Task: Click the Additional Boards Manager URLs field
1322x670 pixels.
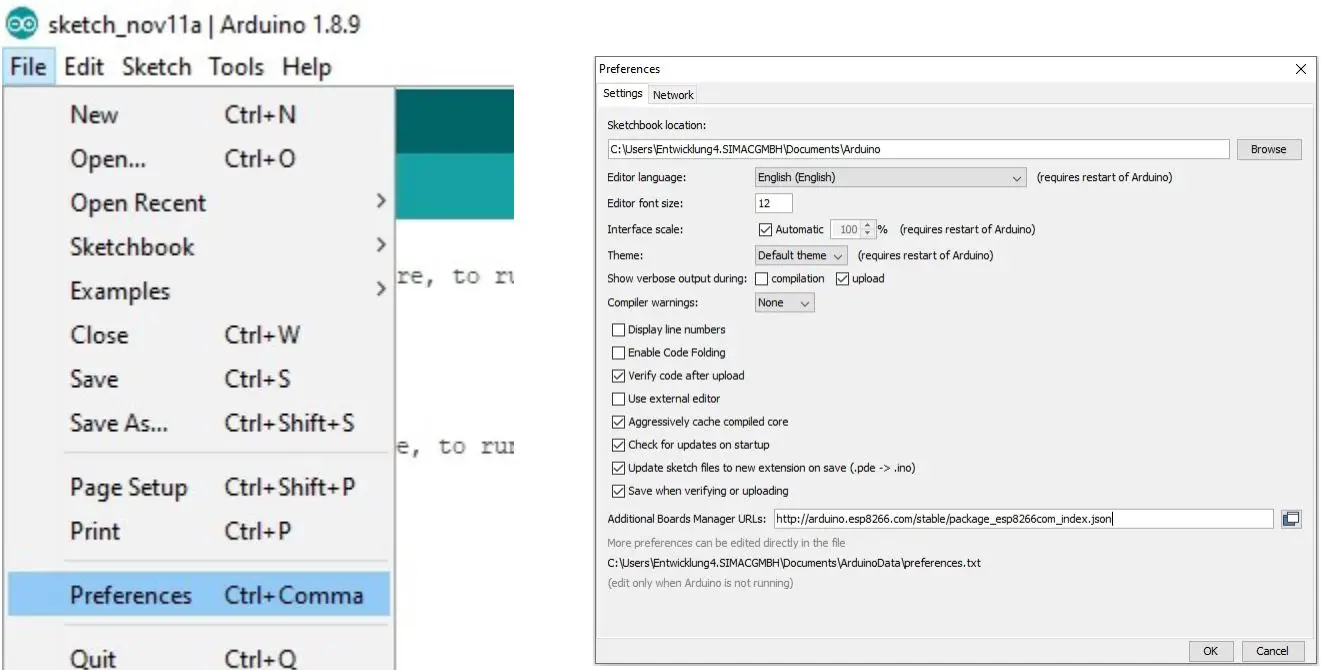Action: [1023, 519]
